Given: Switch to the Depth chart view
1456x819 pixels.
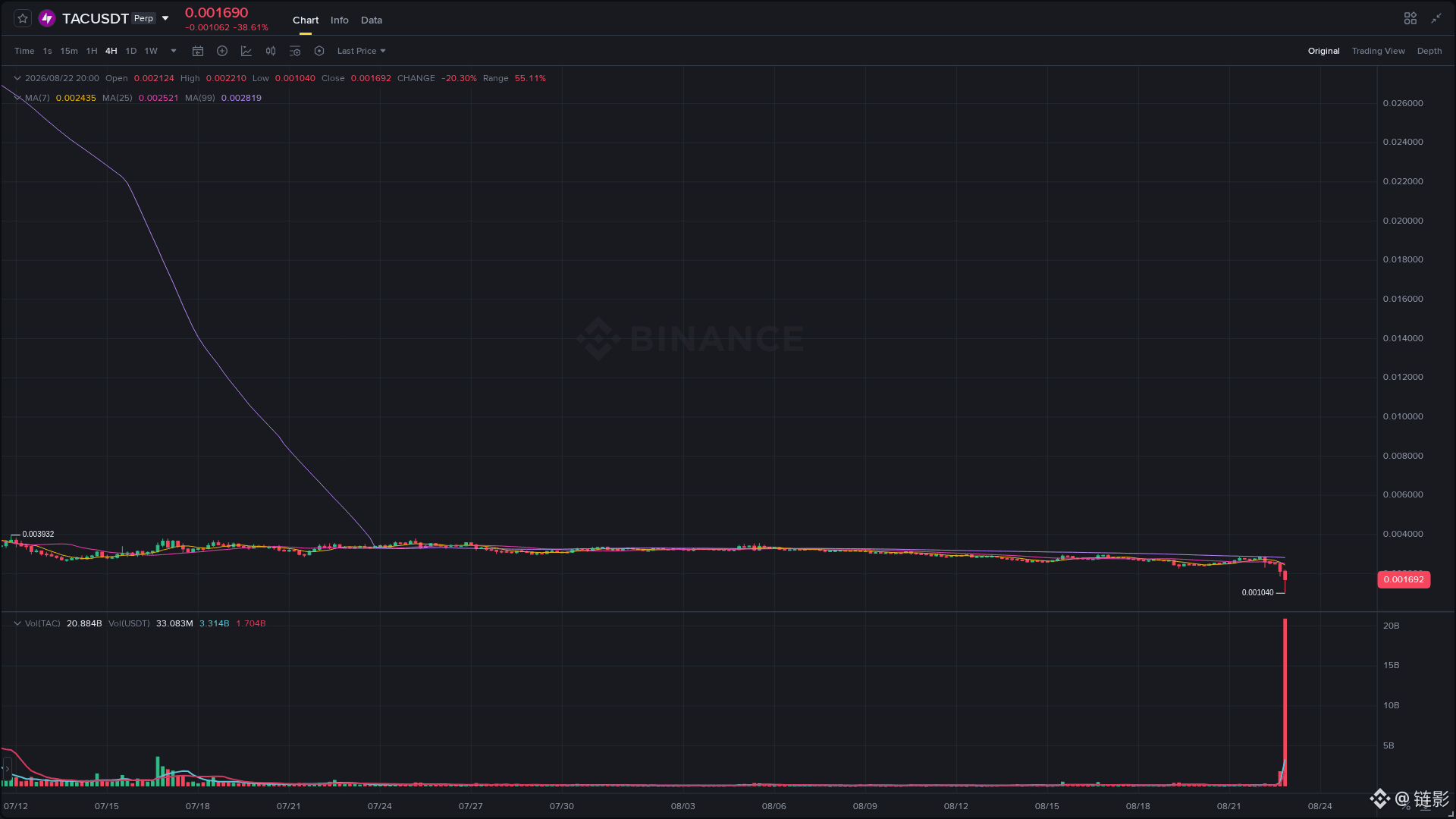Looking at the screenshot, I should (1429, 51).
